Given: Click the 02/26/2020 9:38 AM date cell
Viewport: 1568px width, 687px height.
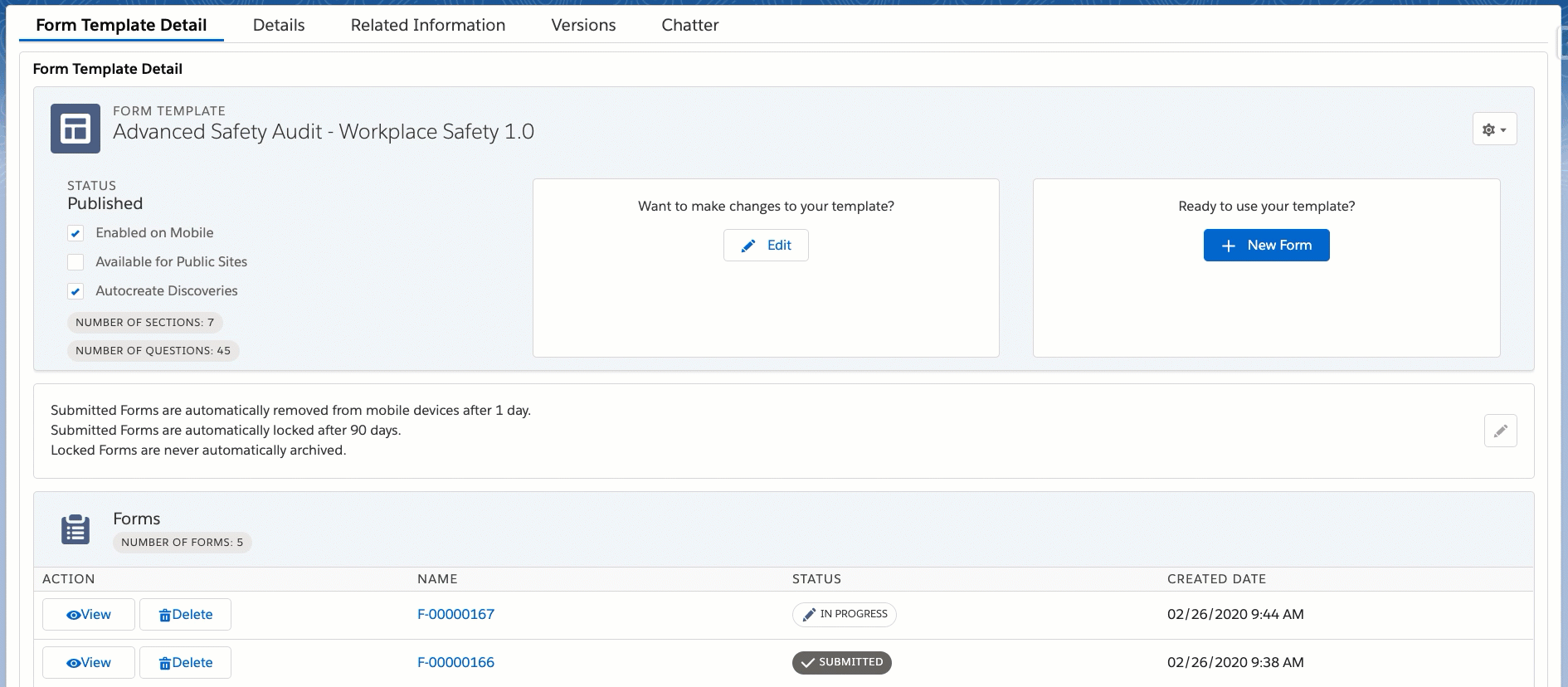Looking at the screenshot, I should (x=1235, y=663).
